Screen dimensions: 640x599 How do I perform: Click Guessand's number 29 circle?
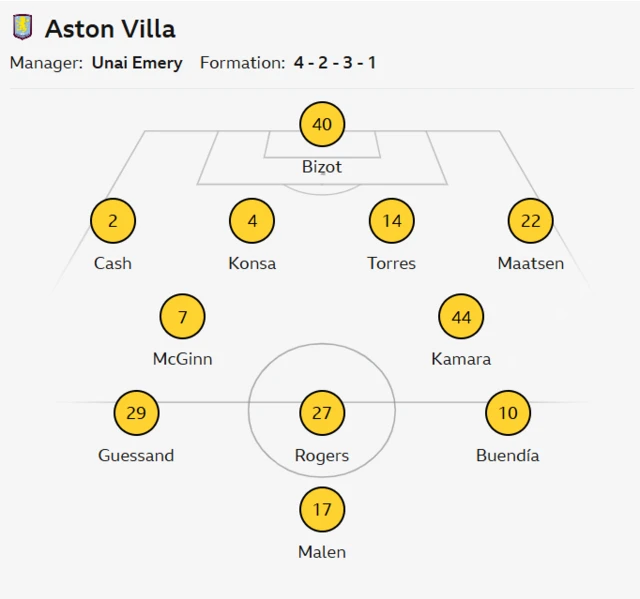[136, 413]
